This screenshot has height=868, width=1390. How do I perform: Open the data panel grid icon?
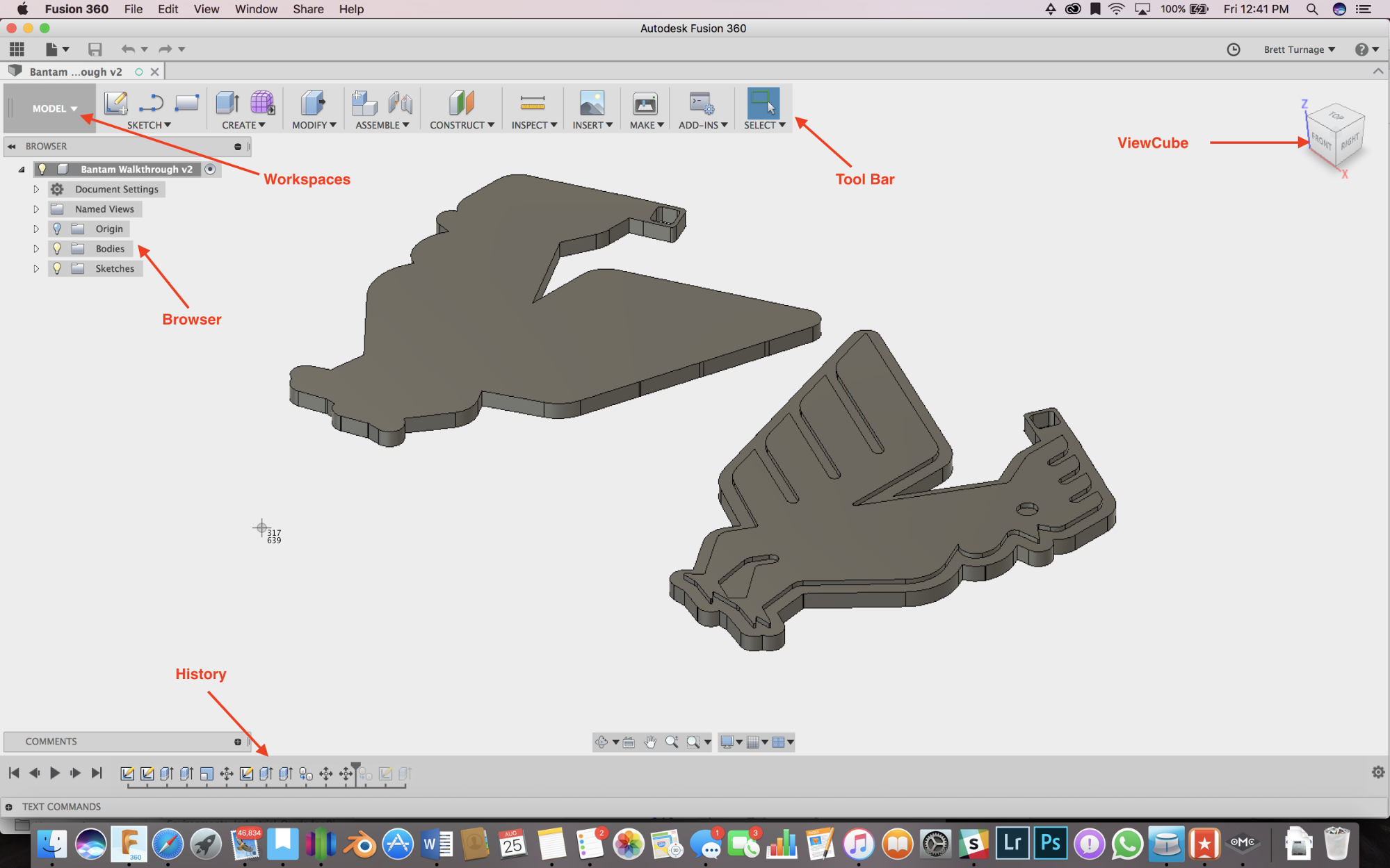pyautogui.click(x=17, y=49)
